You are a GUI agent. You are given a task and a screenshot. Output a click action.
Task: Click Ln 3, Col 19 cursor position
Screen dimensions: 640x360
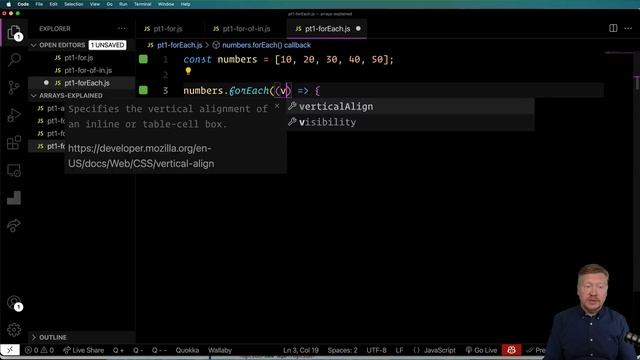[x=301, y=350]
